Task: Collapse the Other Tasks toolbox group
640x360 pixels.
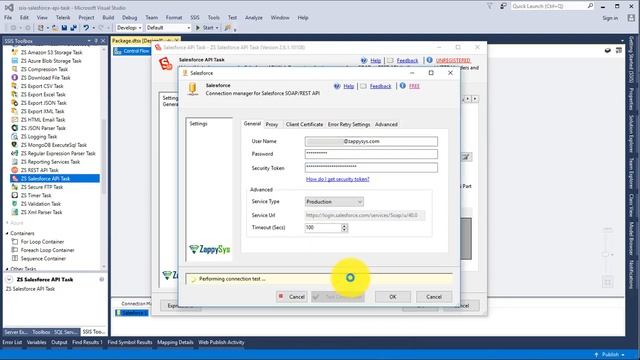Action: 7,269
